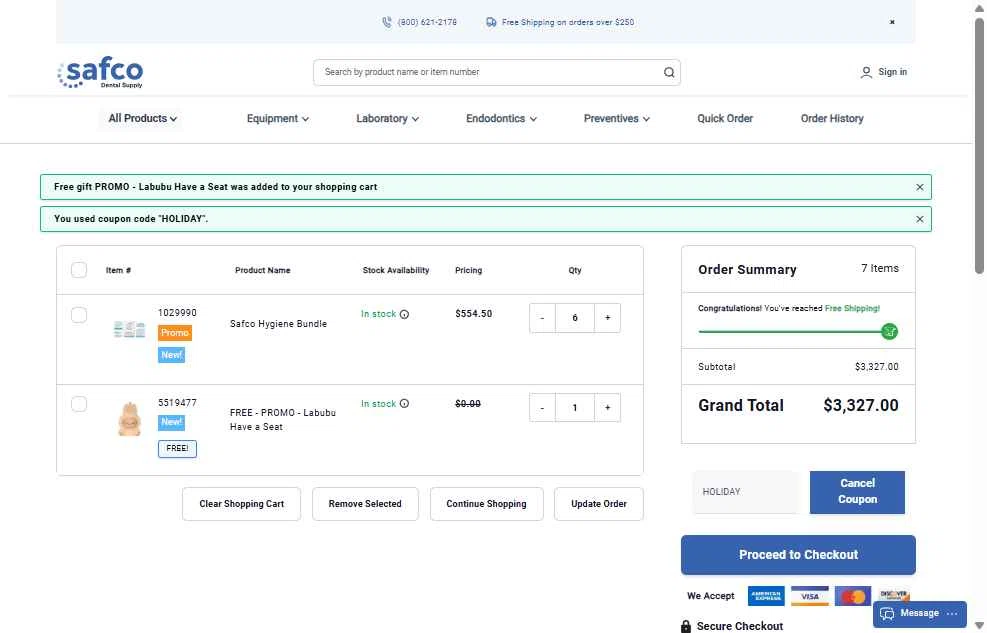The image size is (987, 633).
Task: Dismiss the free gift PROMO notification
Action: coord(920,187)
